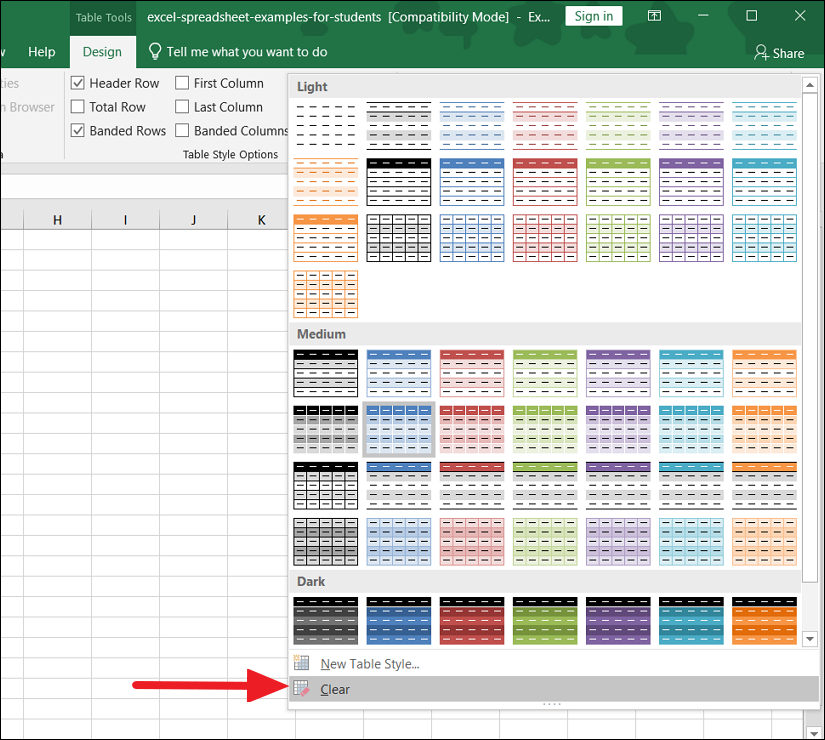Select the plain Light style with no color
Screen dimensions: 825x740
tap(326, 125)
